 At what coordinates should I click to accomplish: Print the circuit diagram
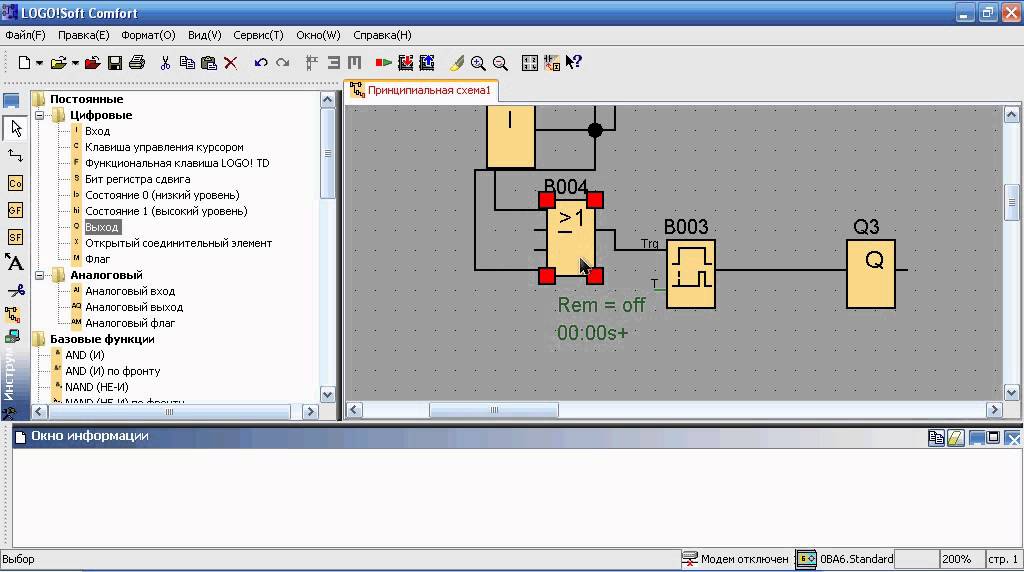coord(136,63)
